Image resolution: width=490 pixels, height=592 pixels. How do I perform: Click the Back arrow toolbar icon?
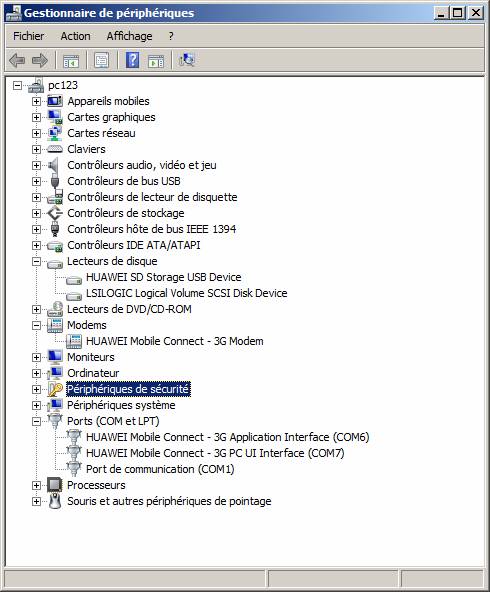click(17, 60)
